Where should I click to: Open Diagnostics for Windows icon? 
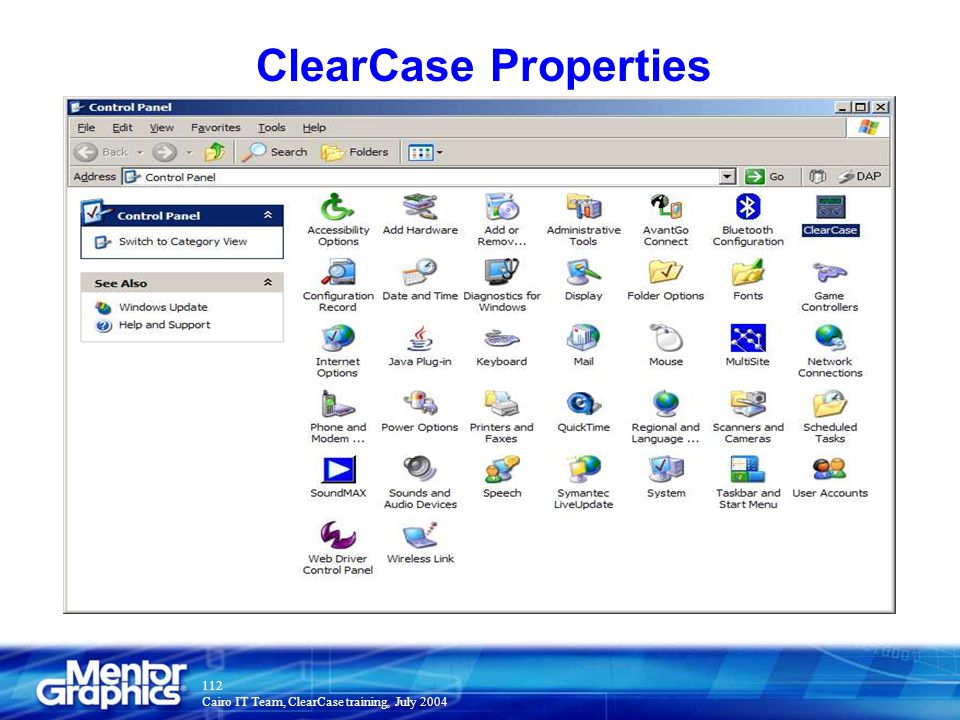pos(501,272)
